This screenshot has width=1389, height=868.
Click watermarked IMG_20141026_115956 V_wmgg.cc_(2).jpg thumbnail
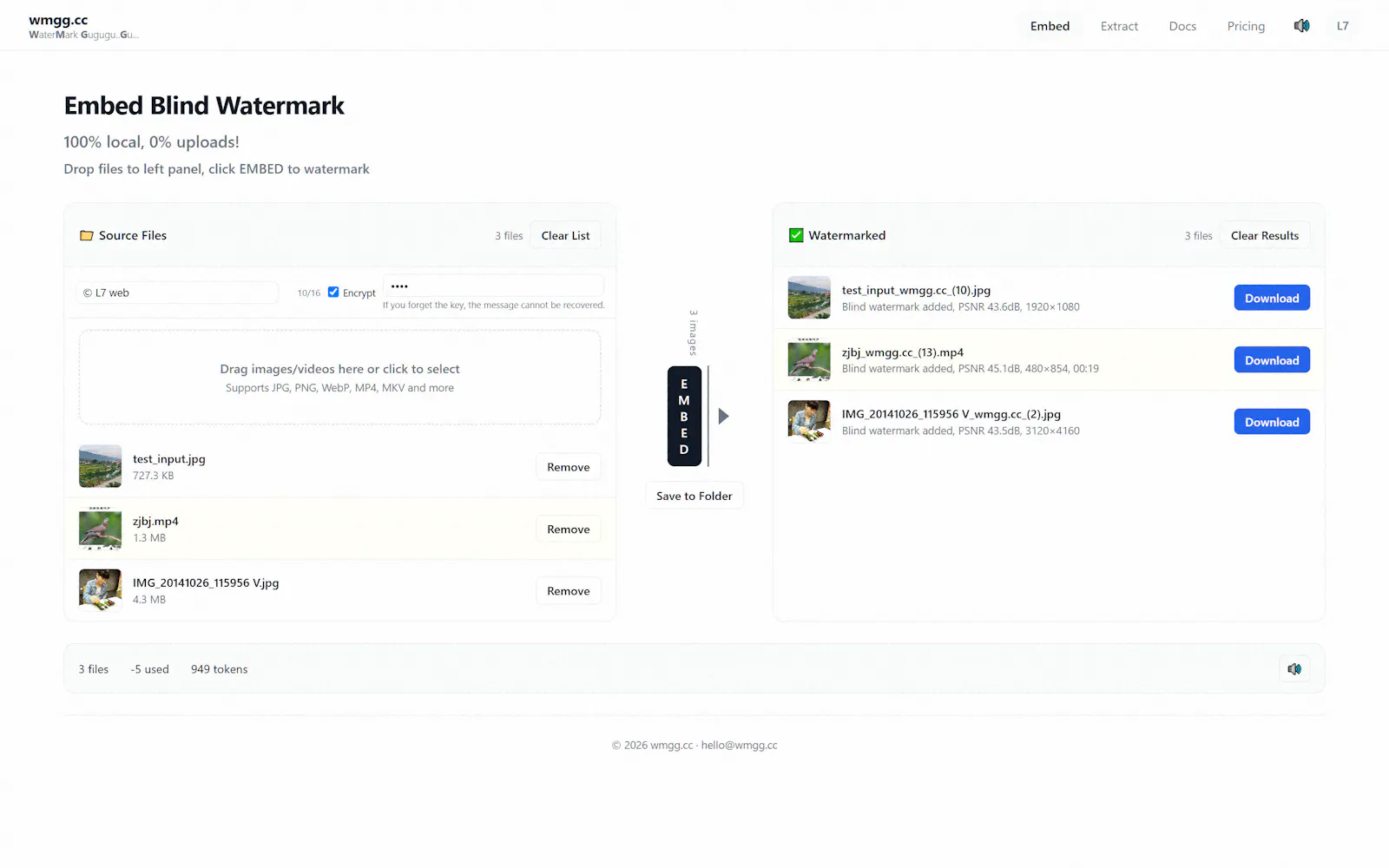click(809, 422)
